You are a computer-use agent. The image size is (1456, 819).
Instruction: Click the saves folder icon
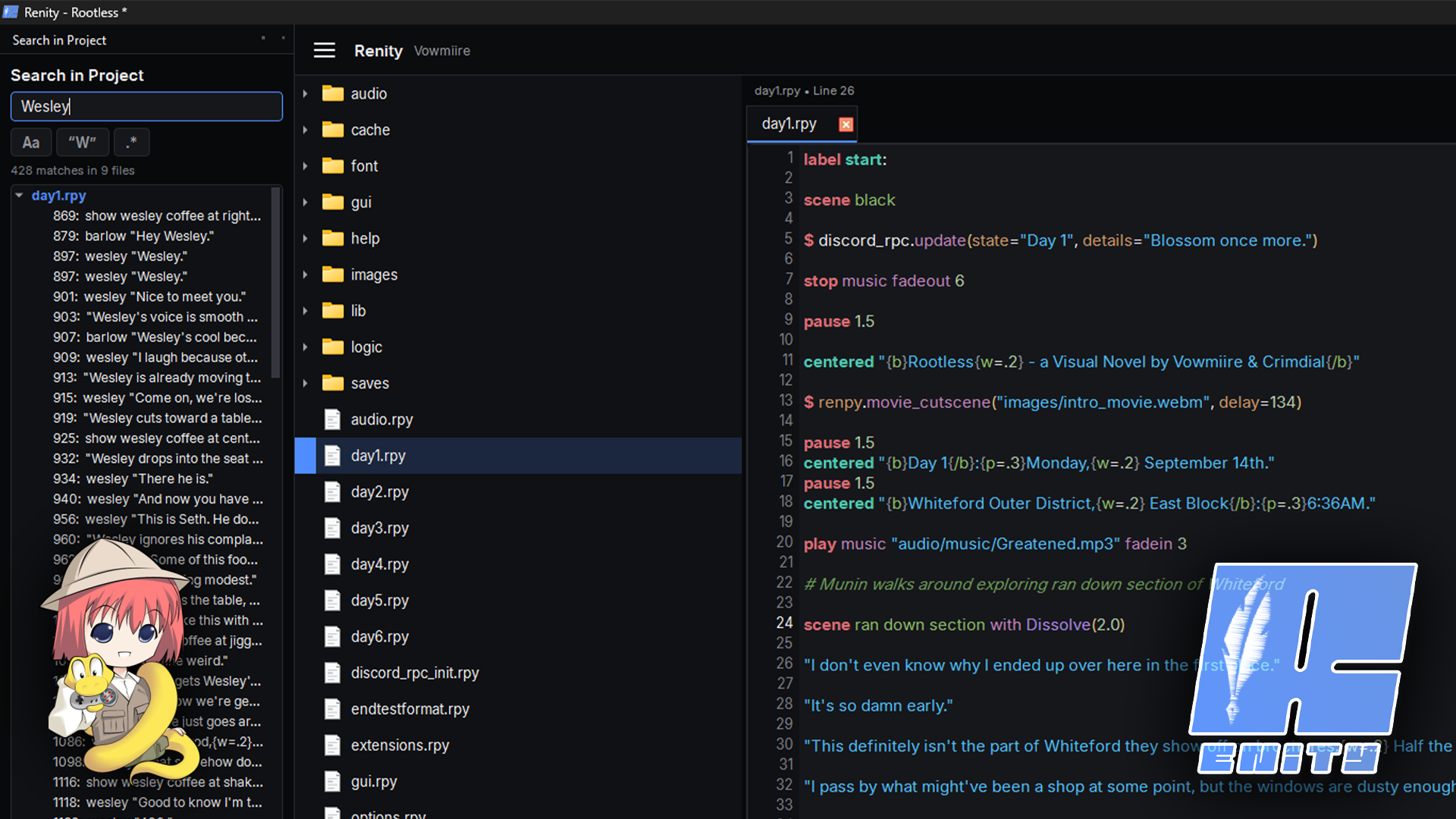pyautogui.click(x=332, y=383)
